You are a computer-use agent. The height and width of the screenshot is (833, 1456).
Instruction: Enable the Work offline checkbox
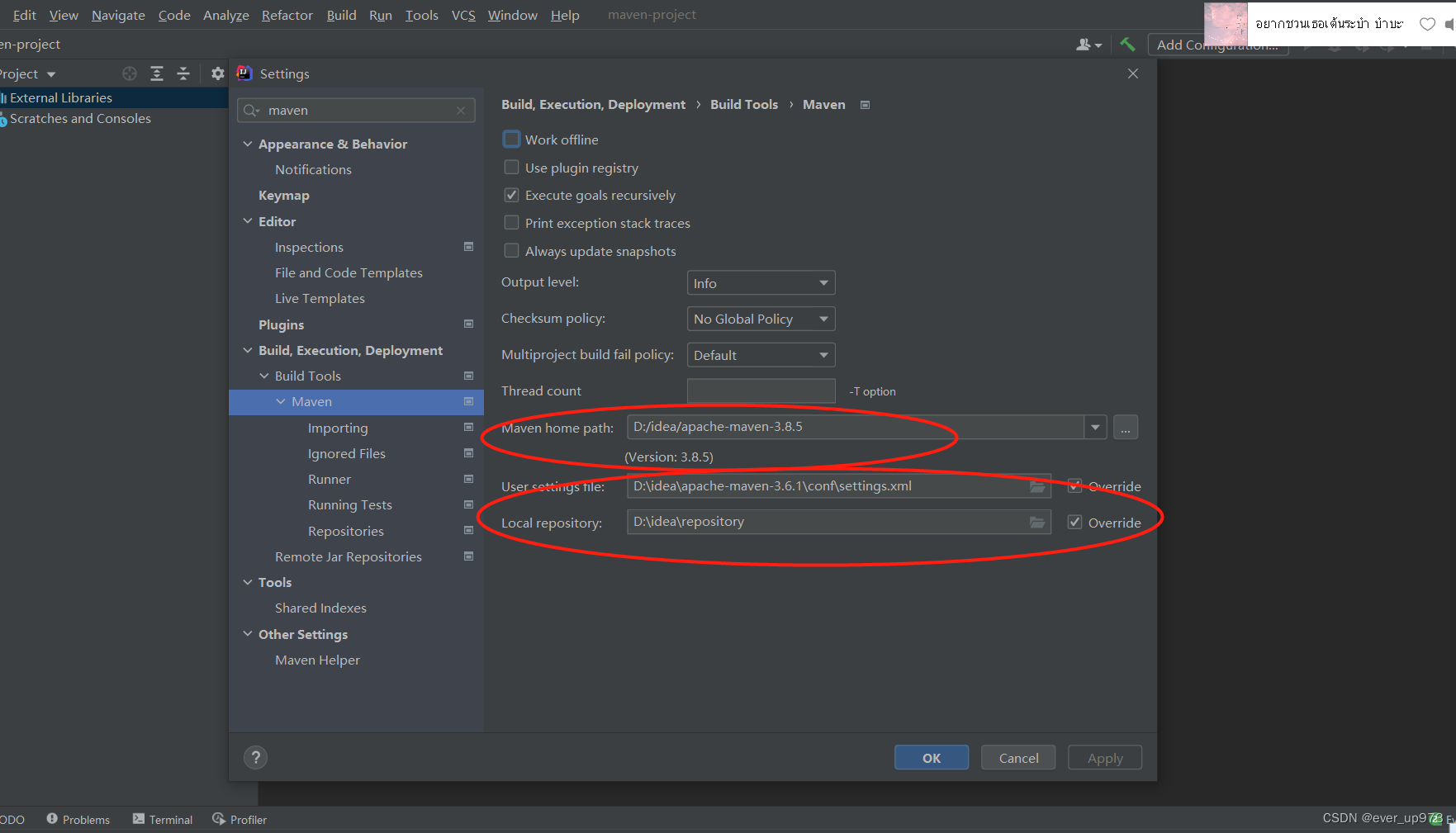pos(512,140)
